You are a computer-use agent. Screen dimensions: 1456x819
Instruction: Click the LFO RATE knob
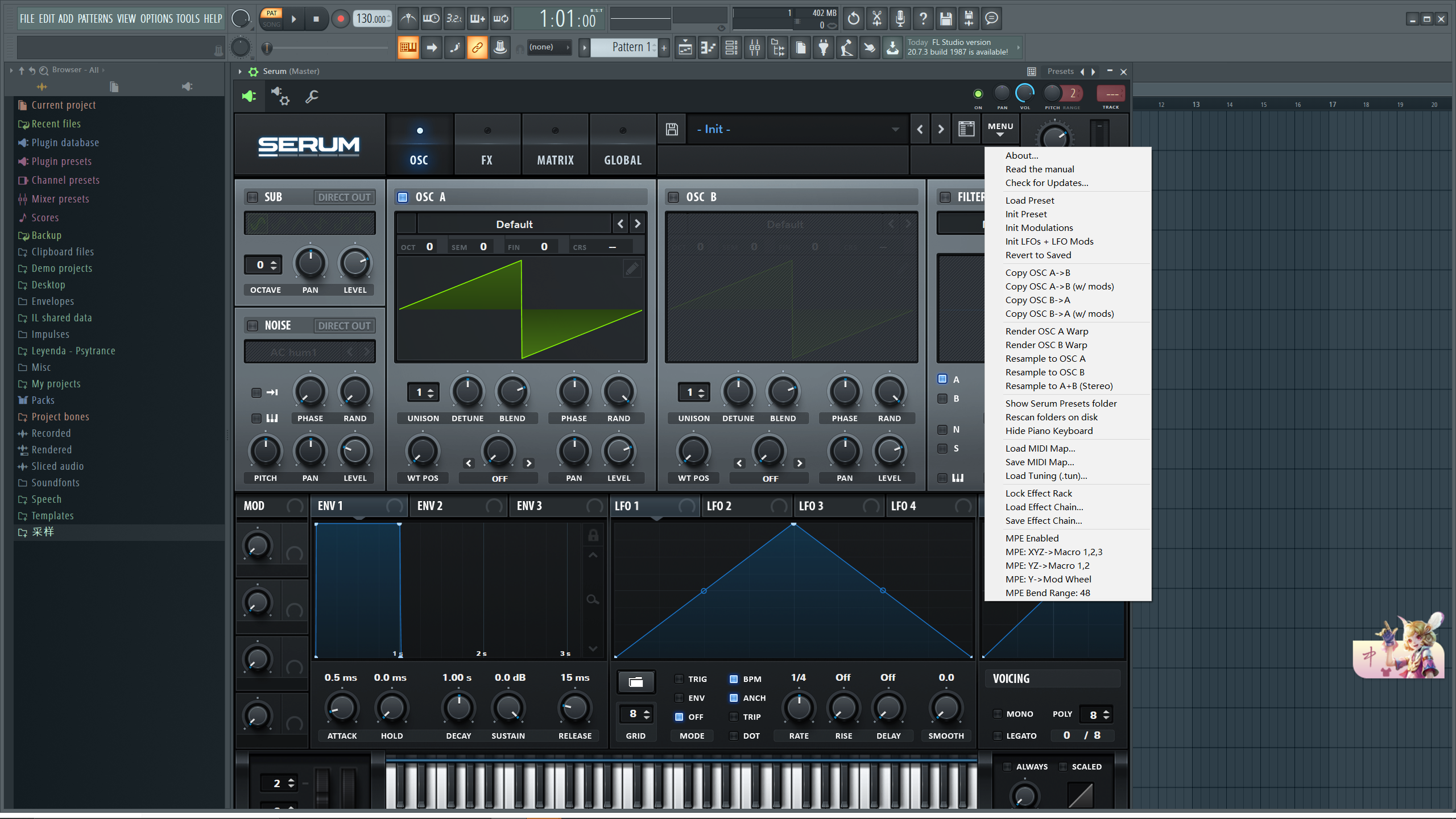coord(799,708)
